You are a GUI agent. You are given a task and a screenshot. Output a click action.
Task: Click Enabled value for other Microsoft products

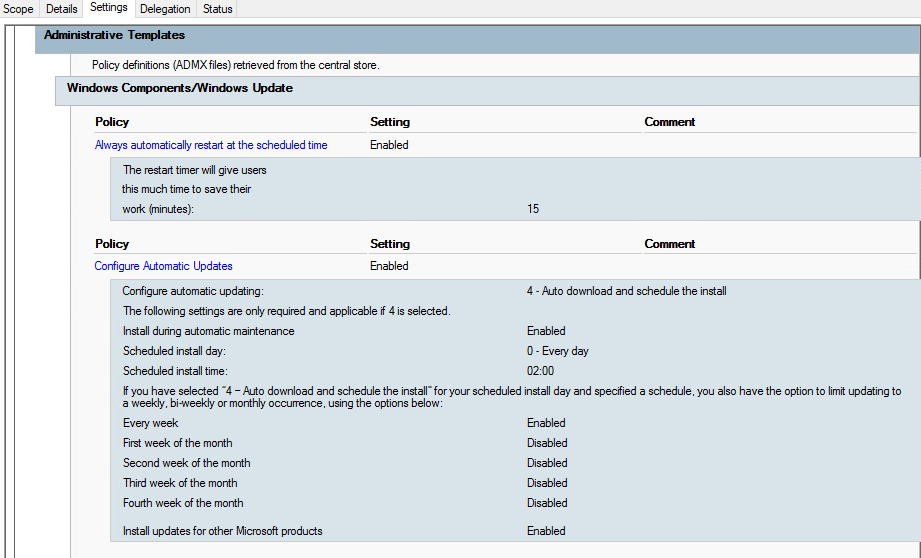coord(546,531)
